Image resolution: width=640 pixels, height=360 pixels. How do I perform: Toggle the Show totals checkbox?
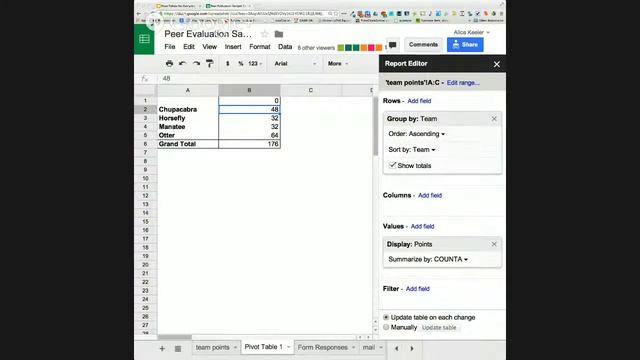(392, 165)
